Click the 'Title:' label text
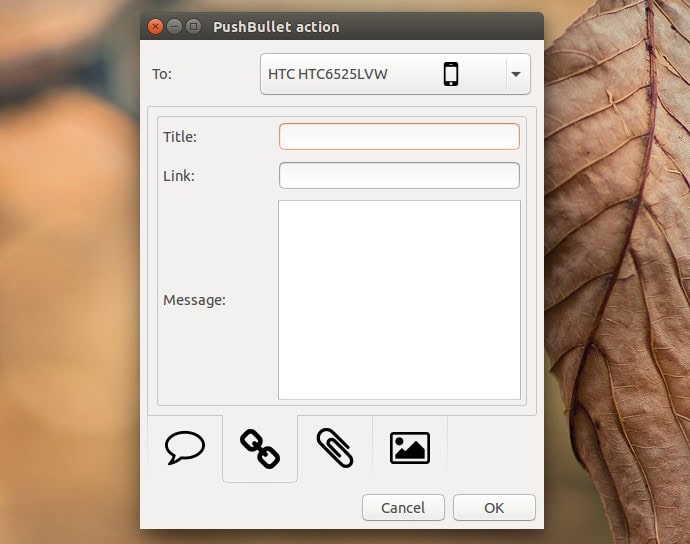Viewport: 690px width, 544px height. coord(180,137)
